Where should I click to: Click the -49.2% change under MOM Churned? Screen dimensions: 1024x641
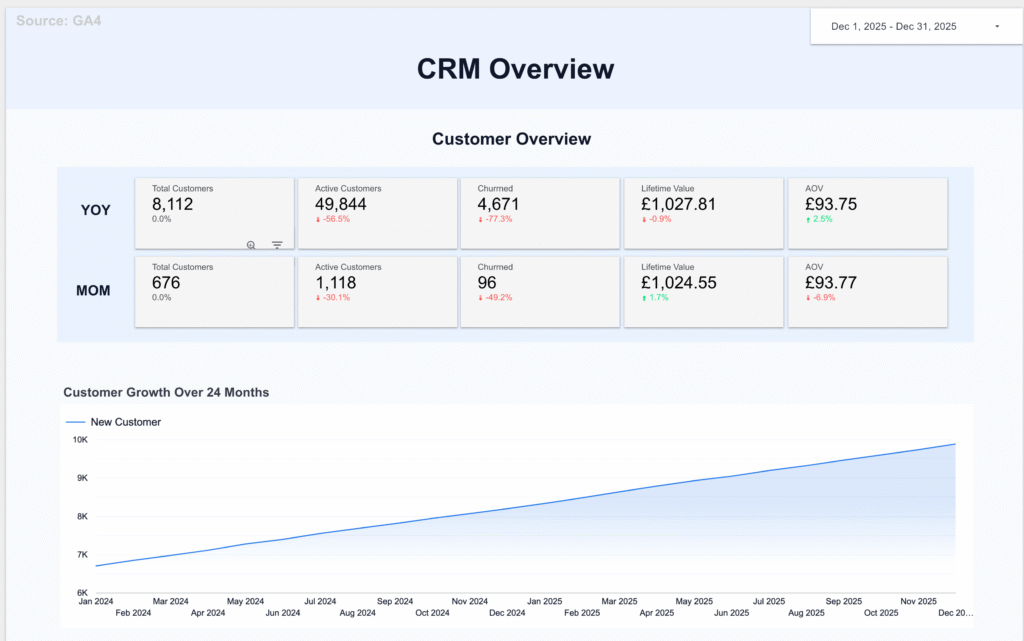pyautogui.click(x=495, y=298)
